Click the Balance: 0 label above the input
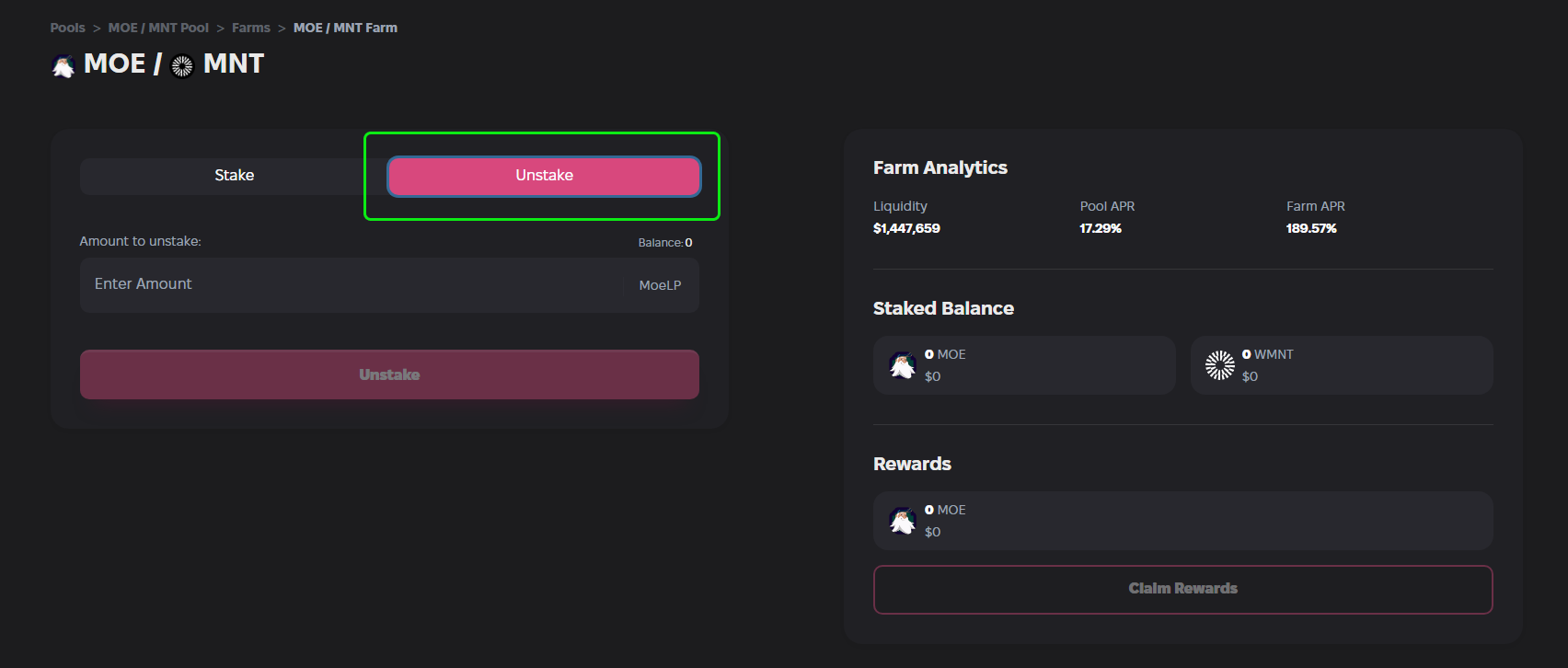Image resolution: width=1568 pixels, height=668 pixels. pos(664,243)
